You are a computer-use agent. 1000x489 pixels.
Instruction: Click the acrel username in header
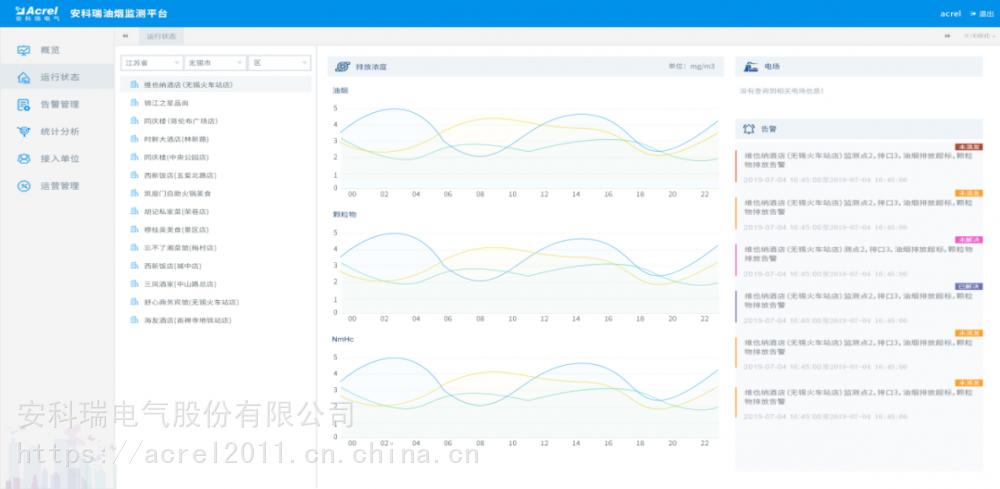click(950, 13)
